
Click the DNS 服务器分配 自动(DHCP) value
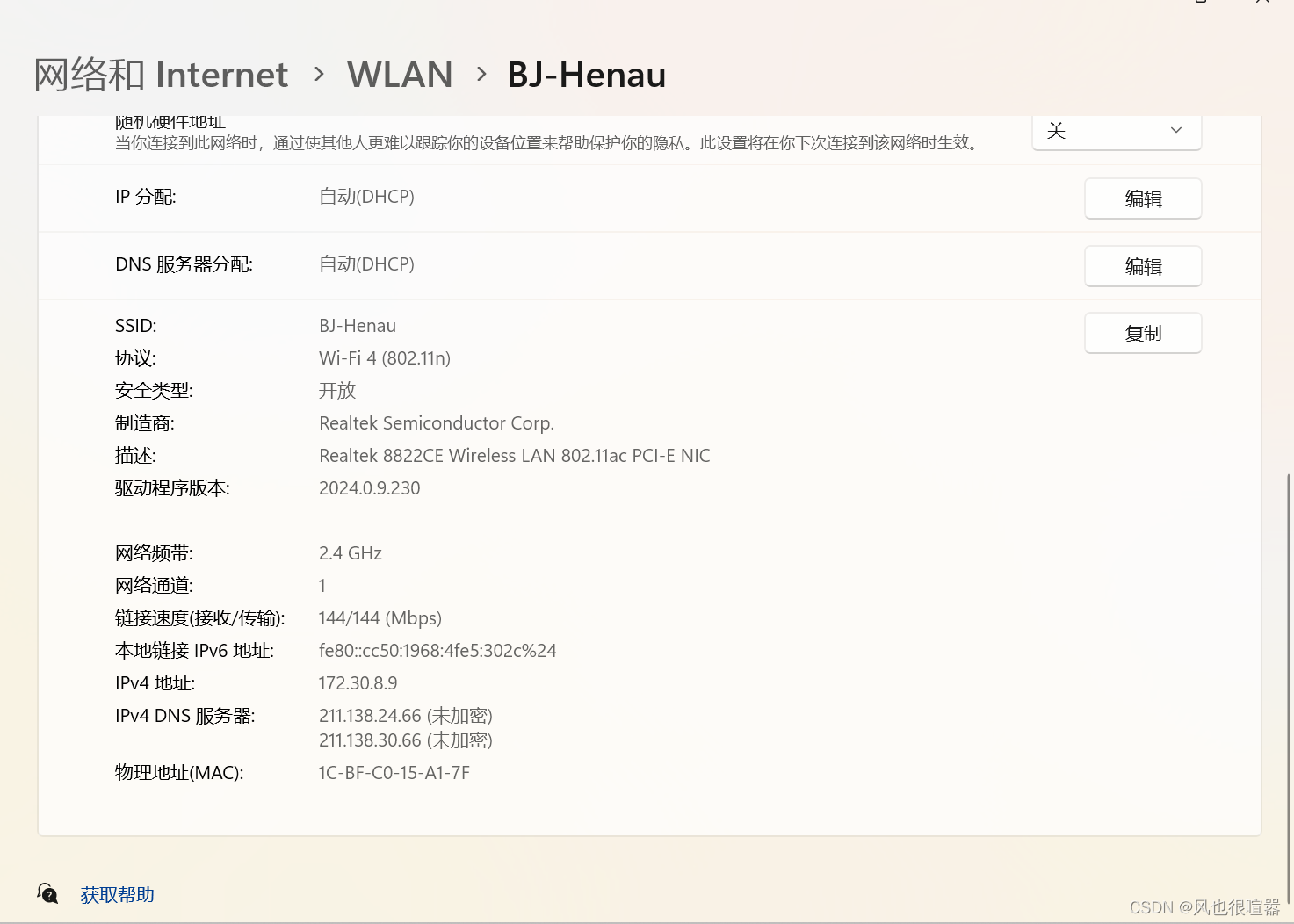[x=366, y=264]
